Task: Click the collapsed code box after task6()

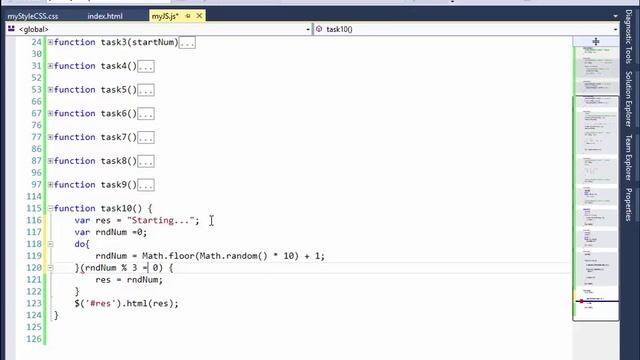Action: pos(146,113)
